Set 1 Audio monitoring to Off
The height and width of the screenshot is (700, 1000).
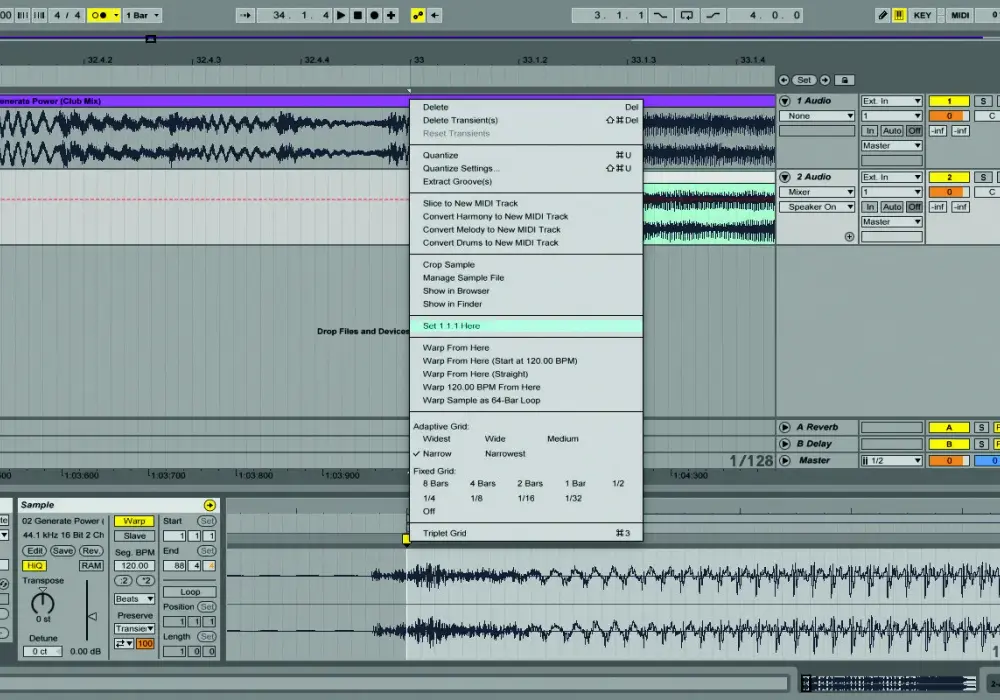[x=915, y=131]
